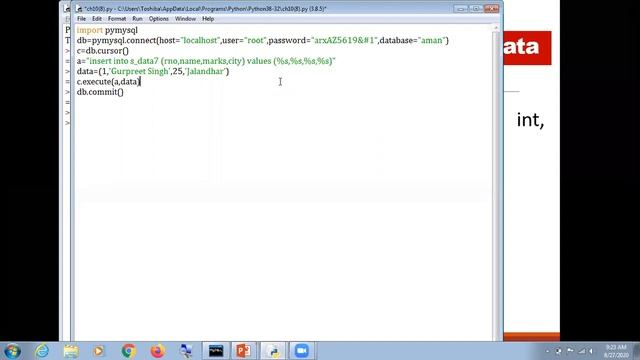Viewport: 640px width, 360px height.
Task: Switch to the black console taskbar window
Action: [216, 351]
